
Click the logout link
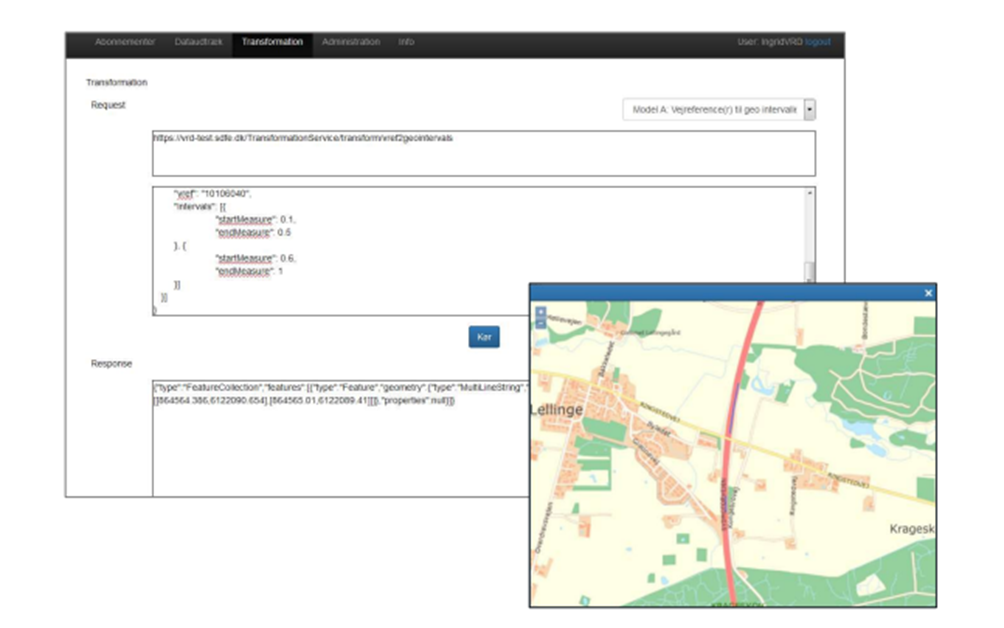817,42
